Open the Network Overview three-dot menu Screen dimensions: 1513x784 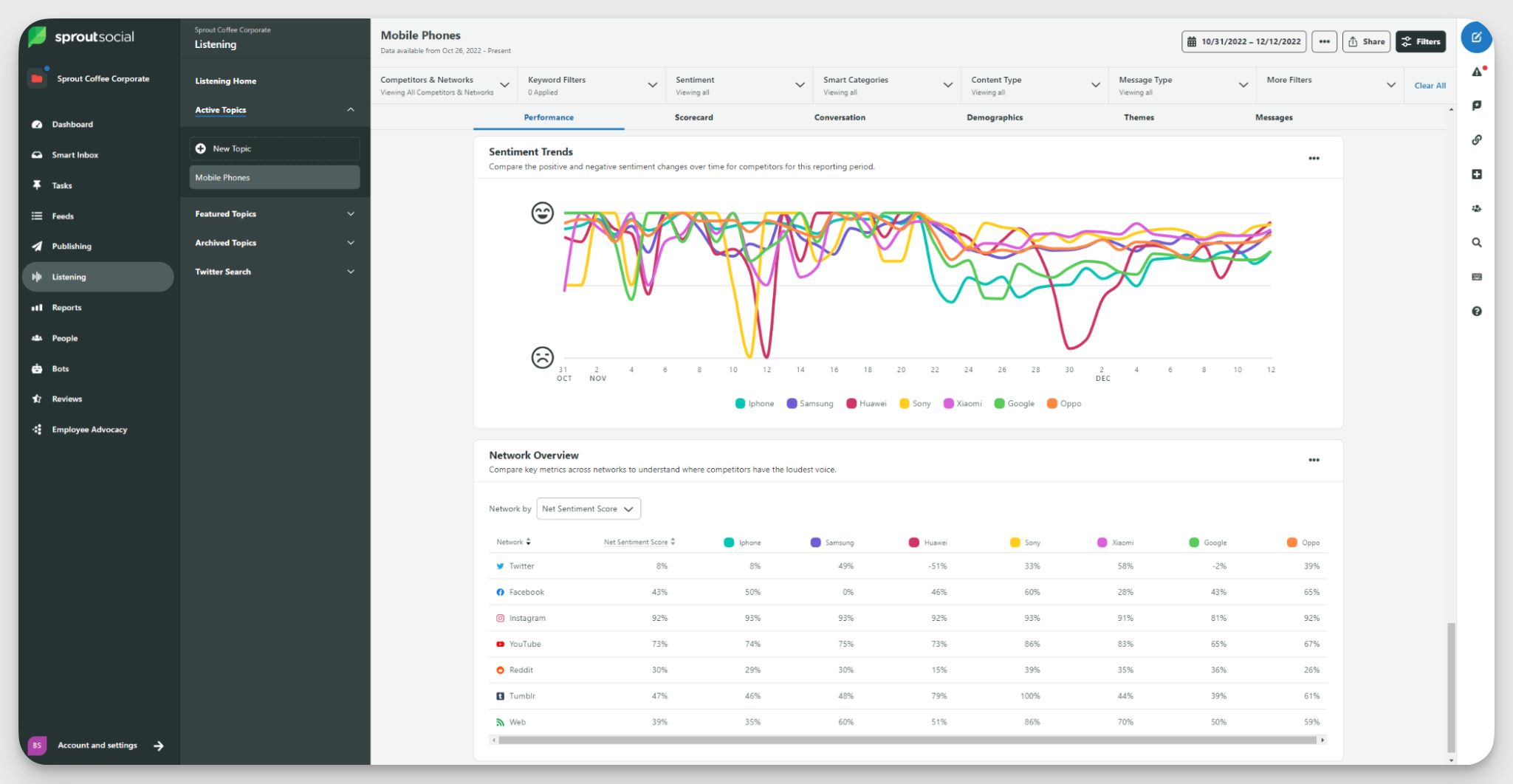point(1314,460)
